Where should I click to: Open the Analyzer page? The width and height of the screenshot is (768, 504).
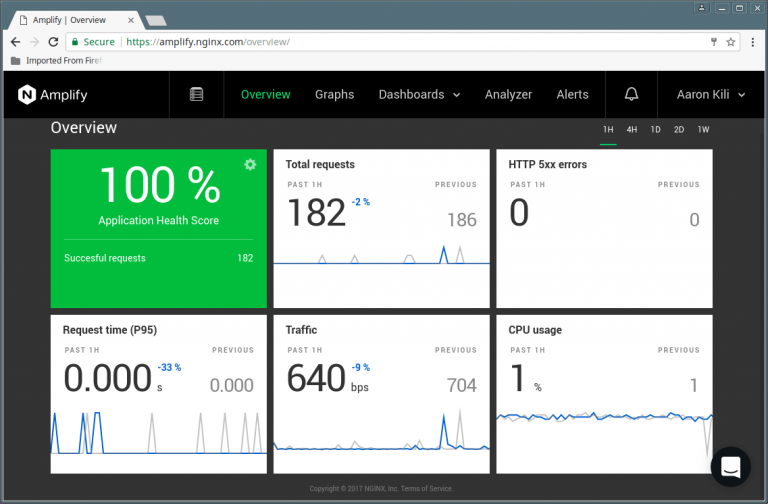[508, 94]
